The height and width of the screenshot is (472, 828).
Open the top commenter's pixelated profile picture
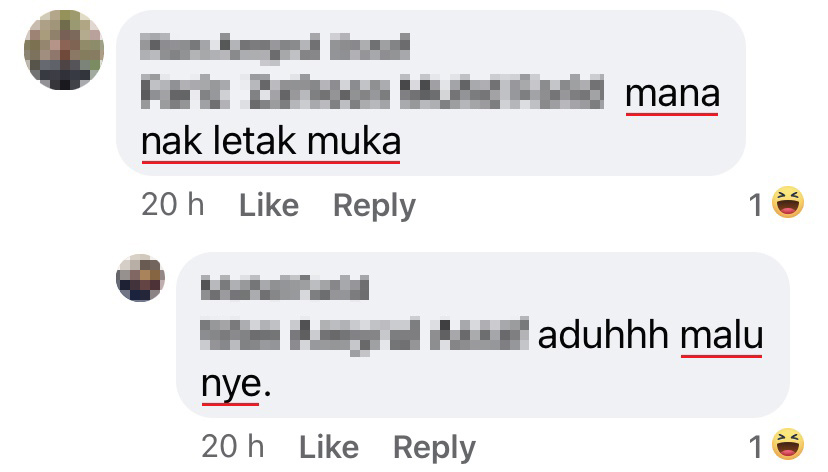click(64, 50)
